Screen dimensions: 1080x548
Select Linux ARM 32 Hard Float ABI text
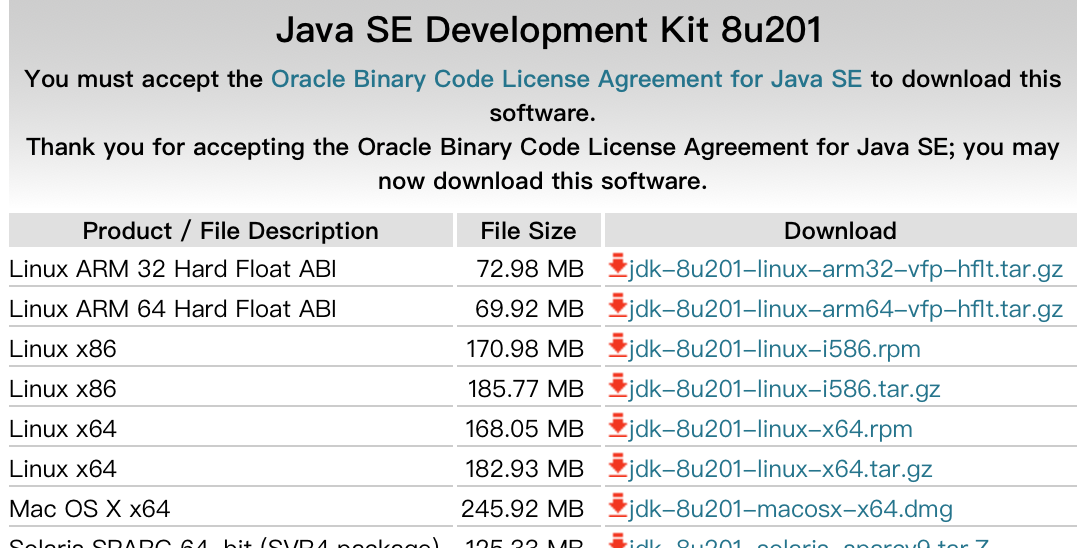point(173,269)
